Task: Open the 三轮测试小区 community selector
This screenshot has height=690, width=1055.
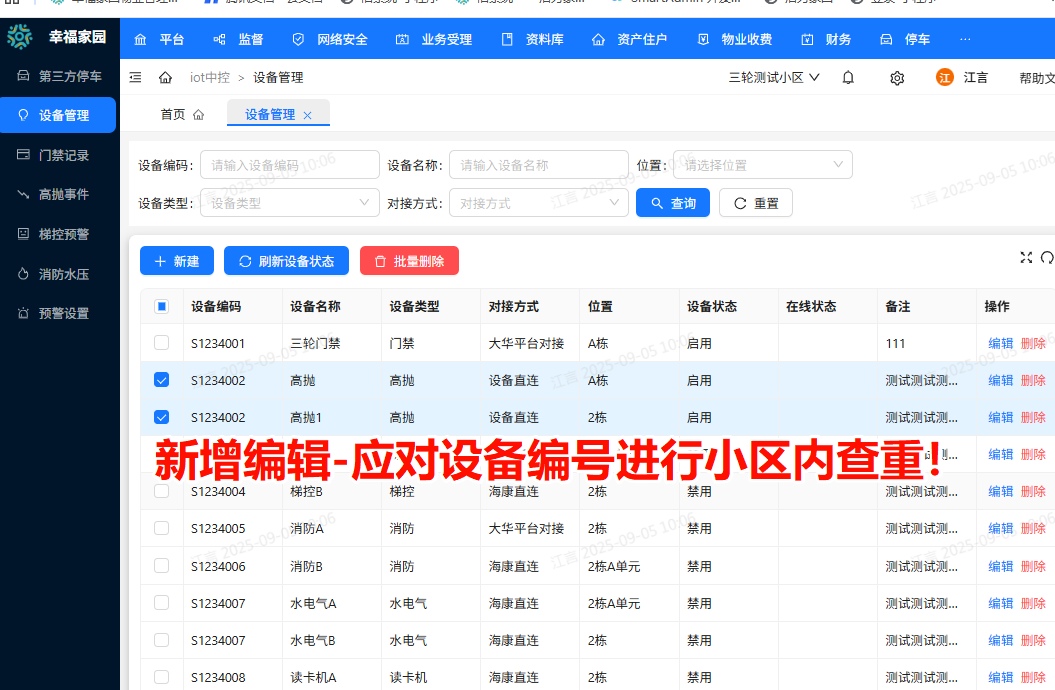Action: 774,77
